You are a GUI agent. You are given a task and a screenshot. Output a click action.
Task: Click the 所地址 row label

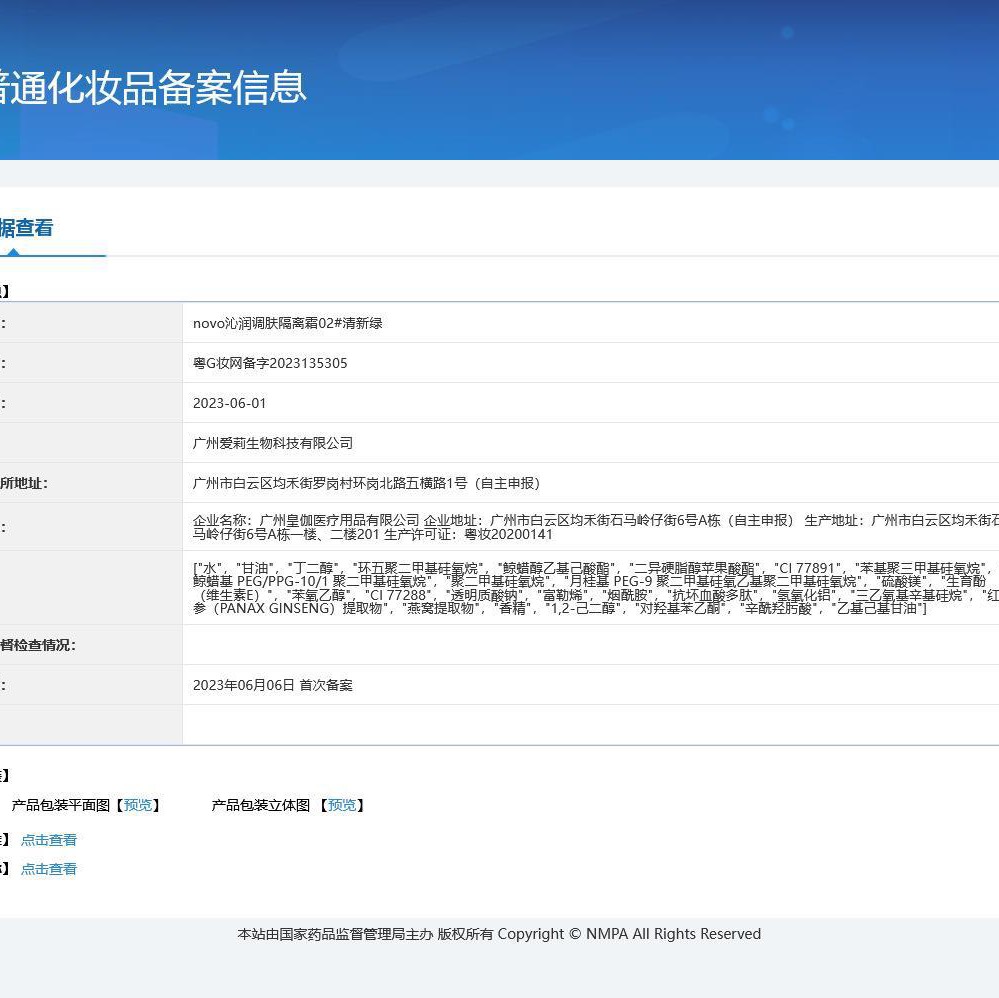24,483
